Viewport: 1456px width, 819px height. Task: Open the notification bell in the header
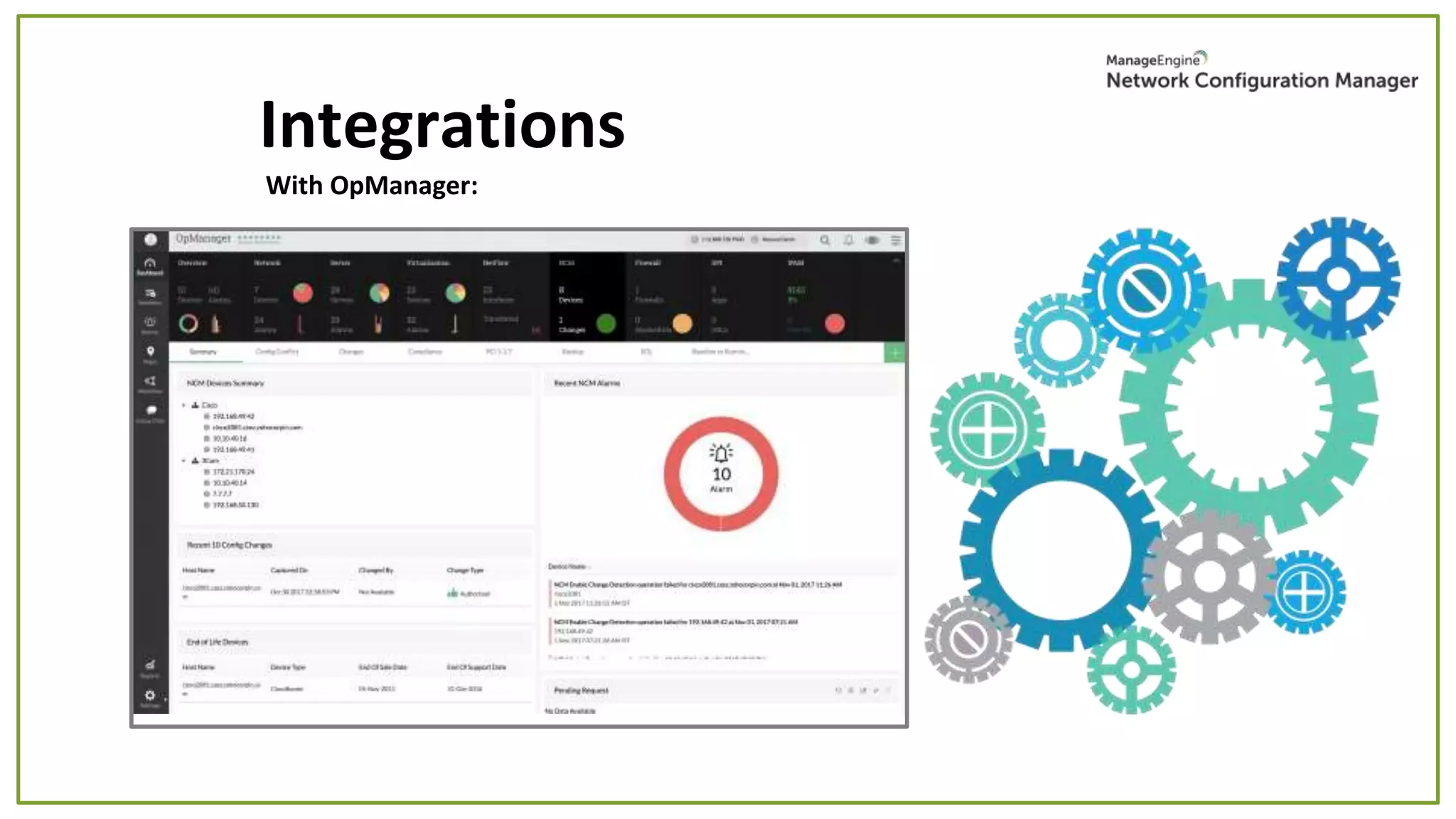point(848,240)
